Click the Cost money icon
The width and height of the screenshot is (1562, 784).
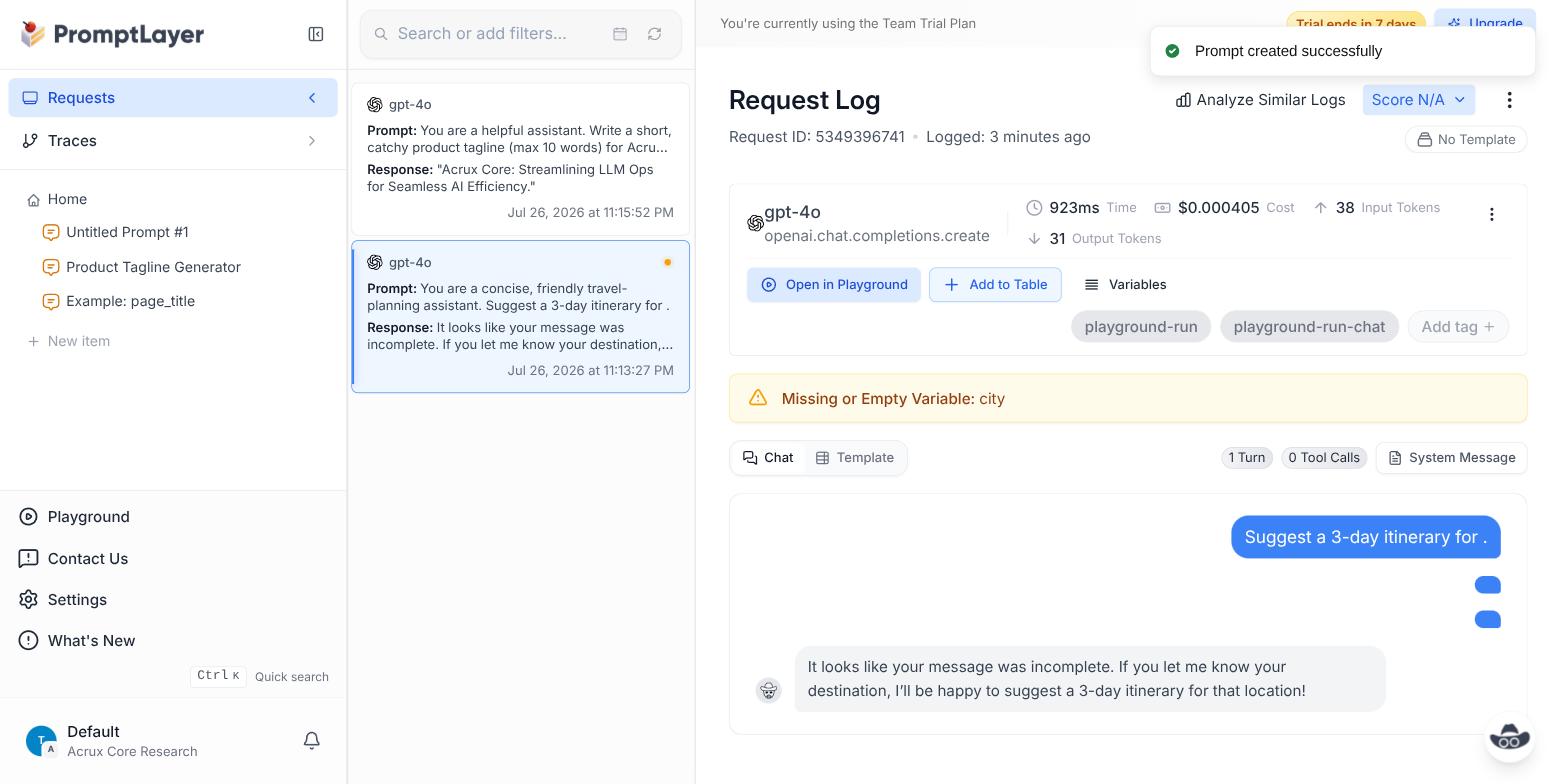click(x=1162, y=208)
